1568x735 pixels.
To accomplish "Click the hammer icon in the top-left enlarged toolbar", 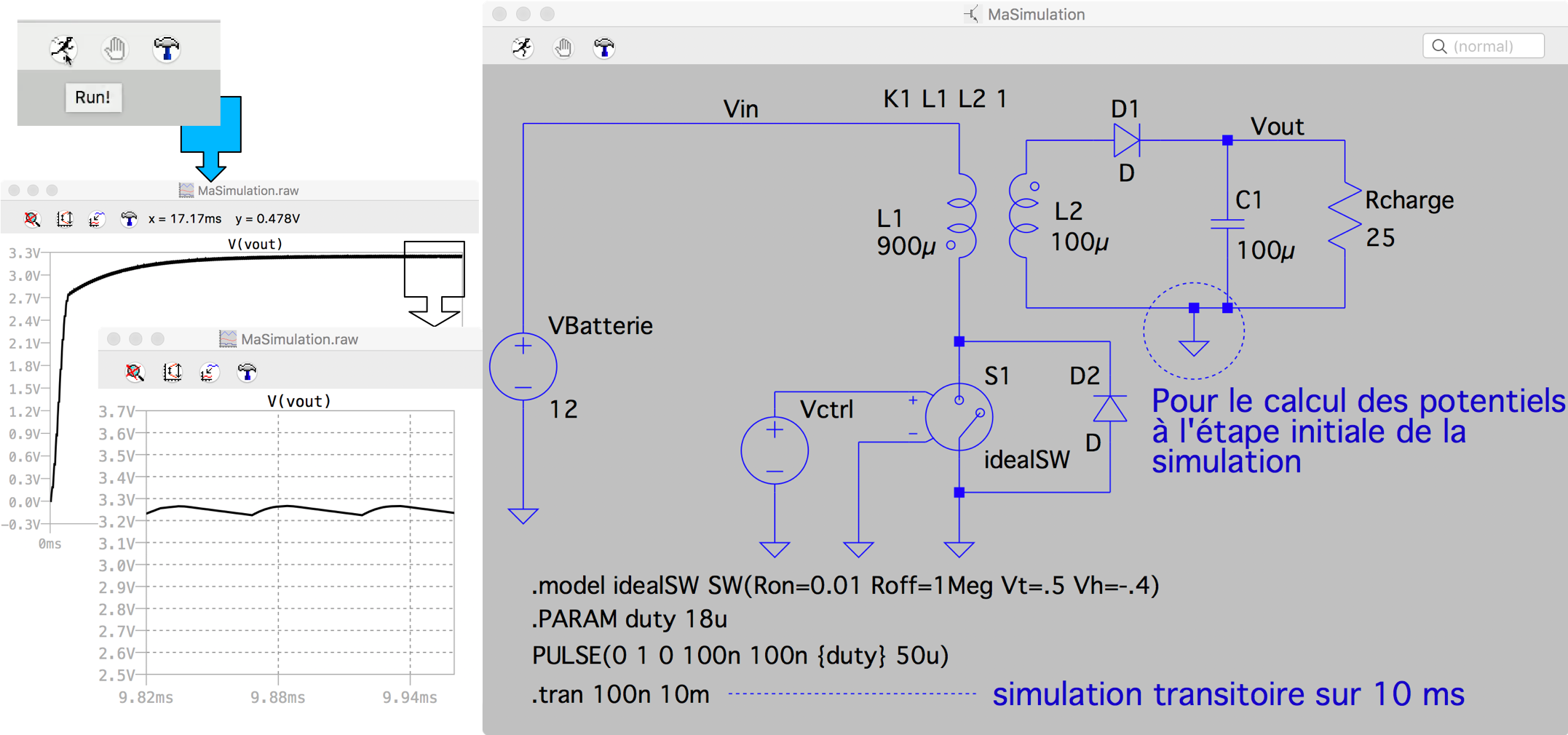I will tap(167, 49).
